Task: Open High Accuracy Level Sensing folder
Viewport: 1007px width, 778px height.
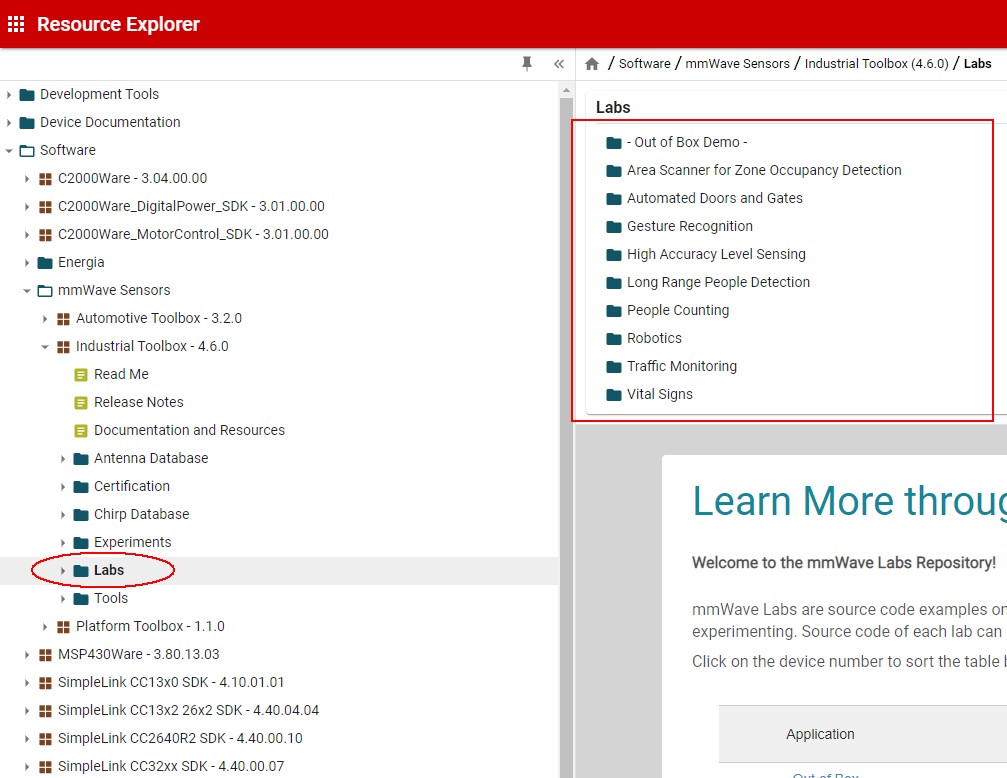Action: [716, 254]
